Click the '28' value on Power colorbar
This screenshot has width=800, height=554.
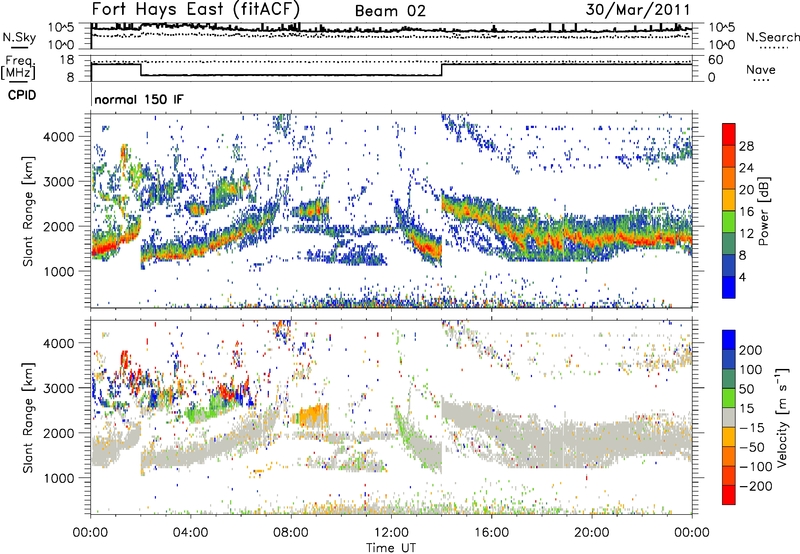click(746, 146)
